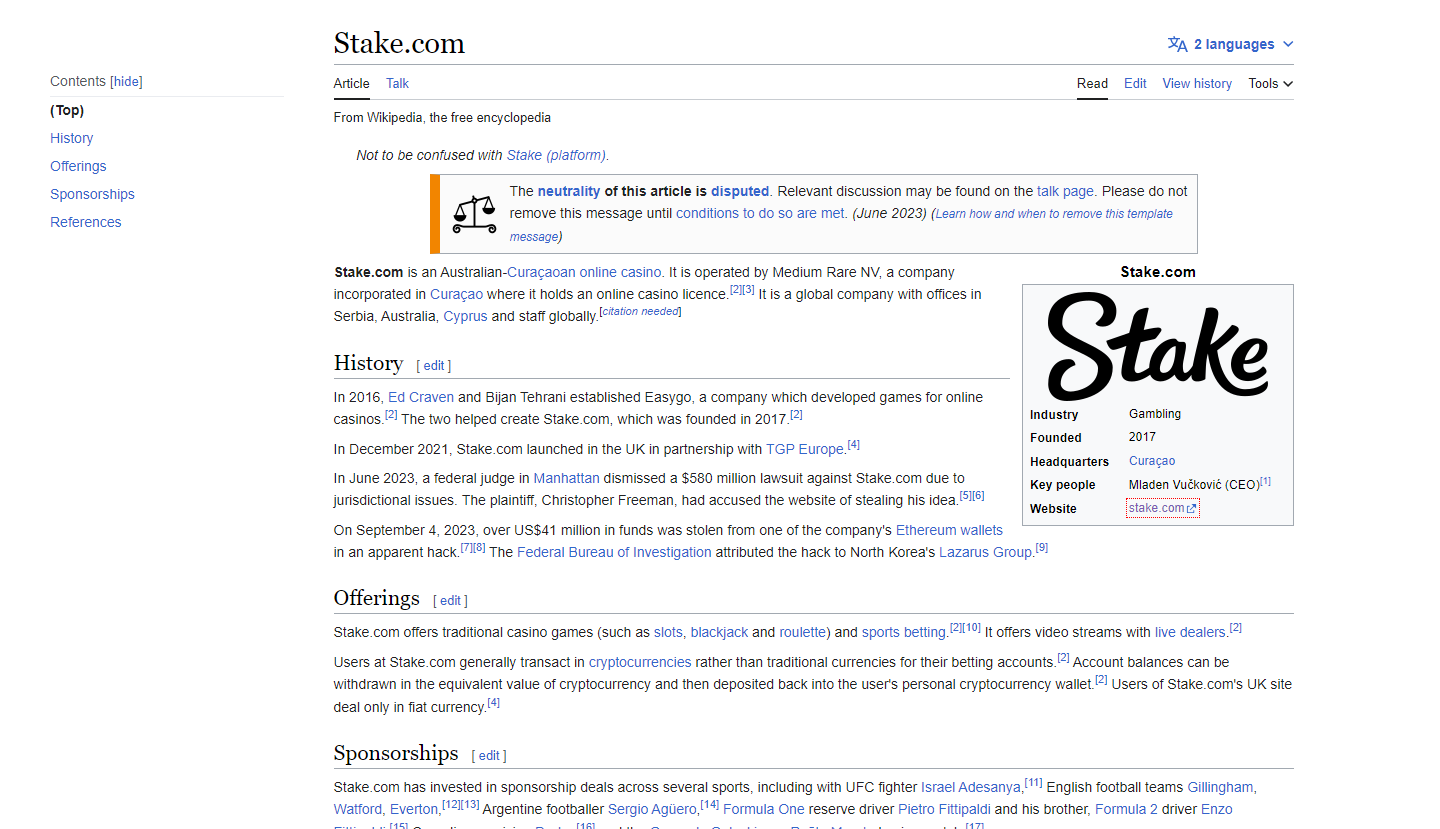Jump to (Top) in contents

pos(67,110)
